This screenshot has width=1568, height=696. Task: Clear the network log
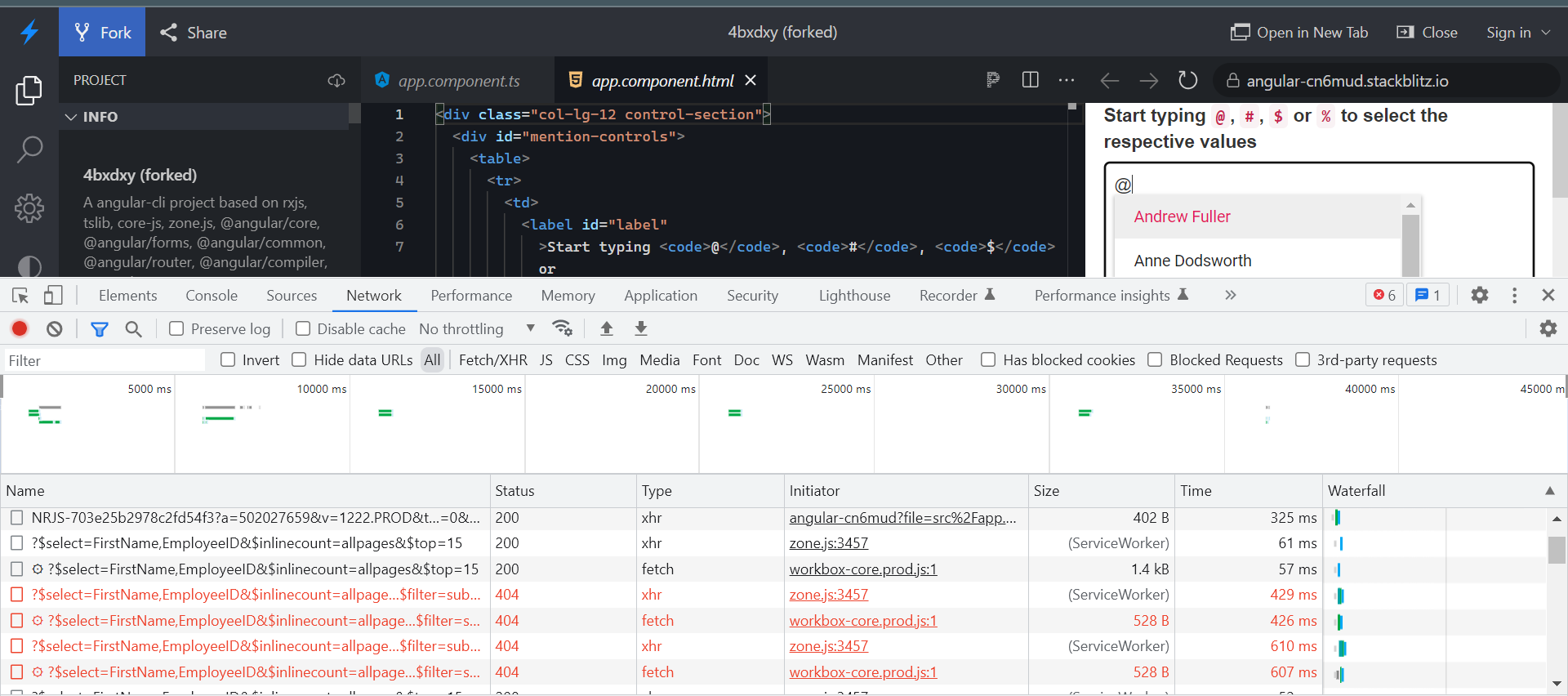(55, 328)
